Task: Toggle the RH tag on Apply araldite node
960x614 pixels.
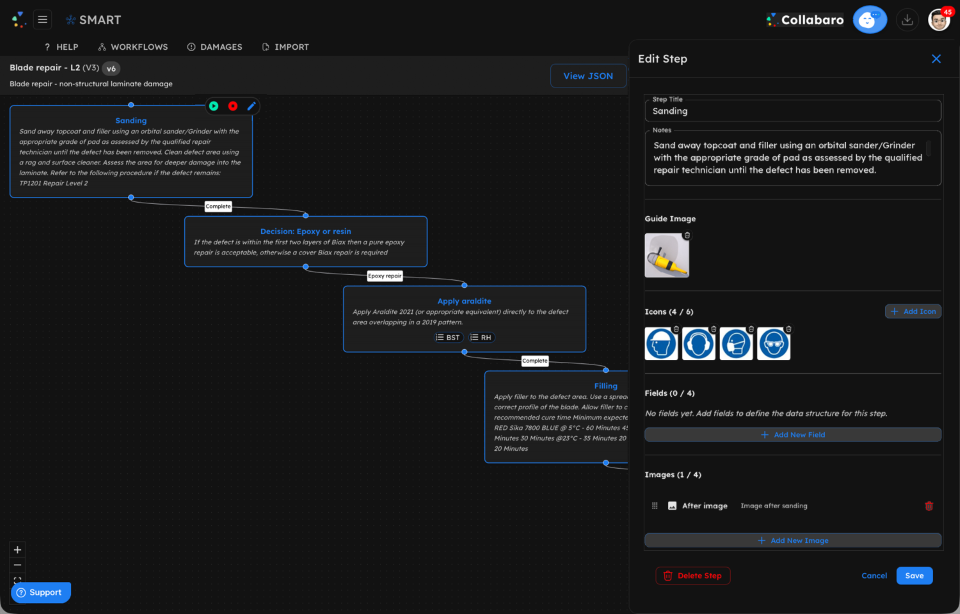Action: click(481, 338)
